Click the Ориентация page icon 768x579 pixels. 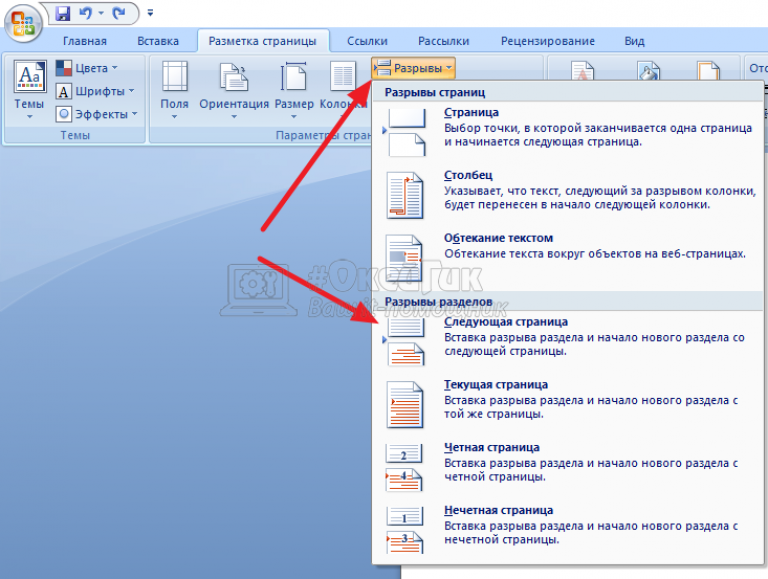pos(234,77)
